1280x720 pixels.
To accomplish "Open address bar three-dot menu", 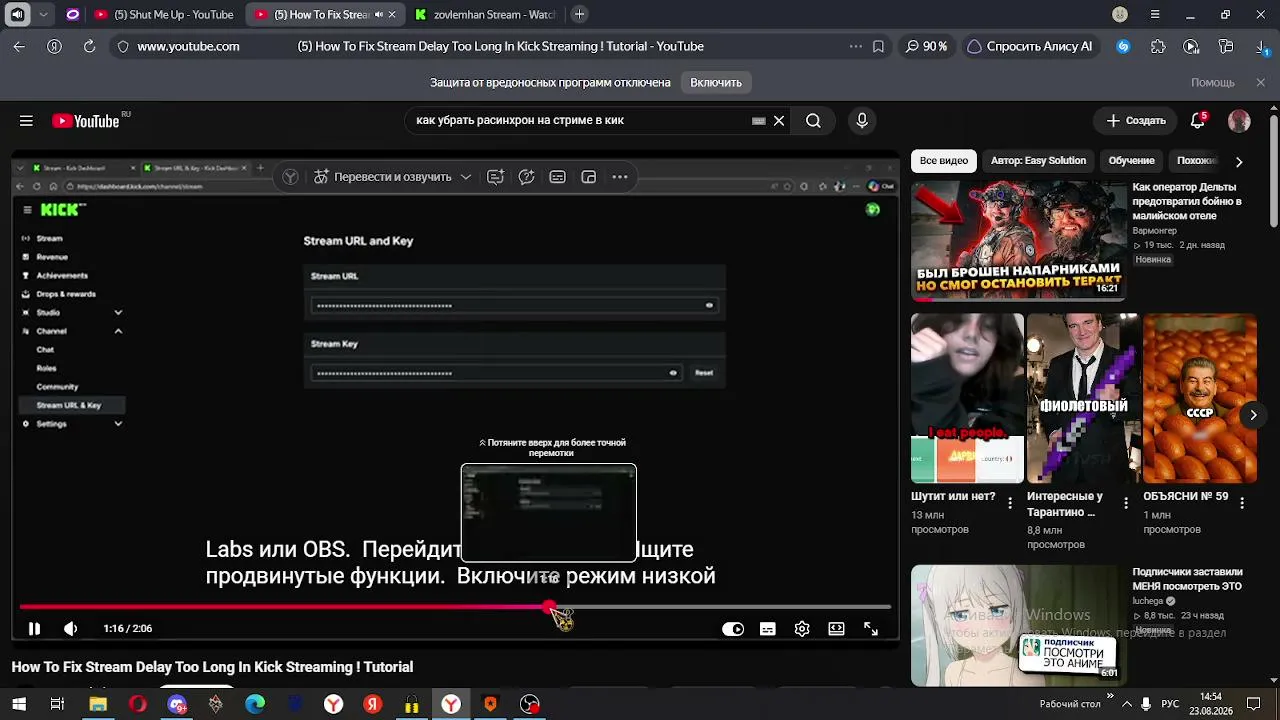I will point(855,46).
